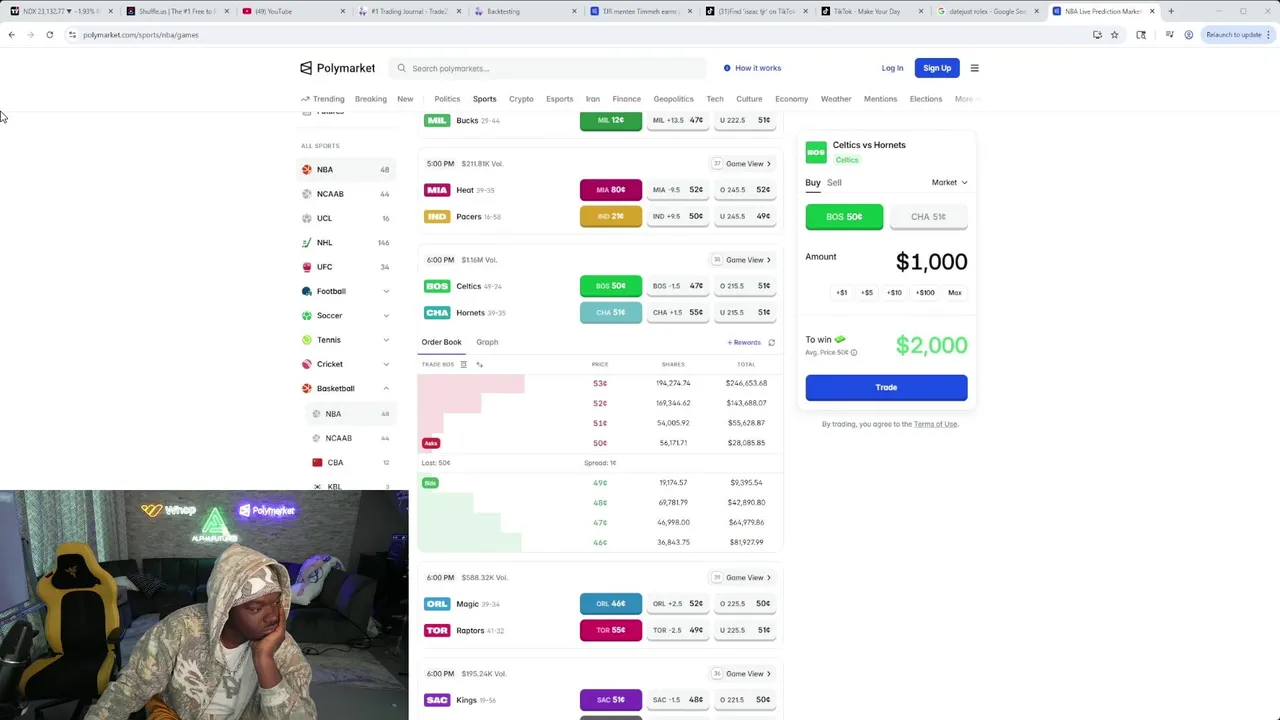
Task: Select Buy mode in trade panel
Action: pos(813,182)
